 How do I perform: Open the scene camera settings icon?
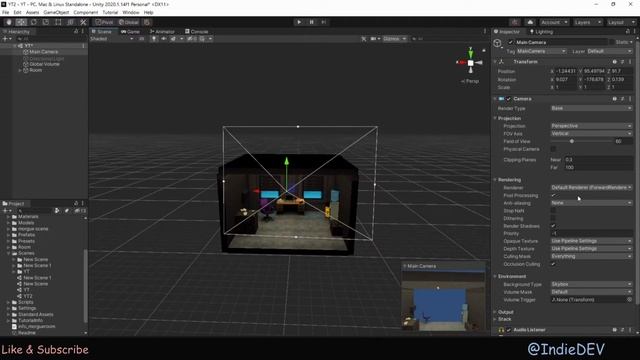(x=374, y=39)
